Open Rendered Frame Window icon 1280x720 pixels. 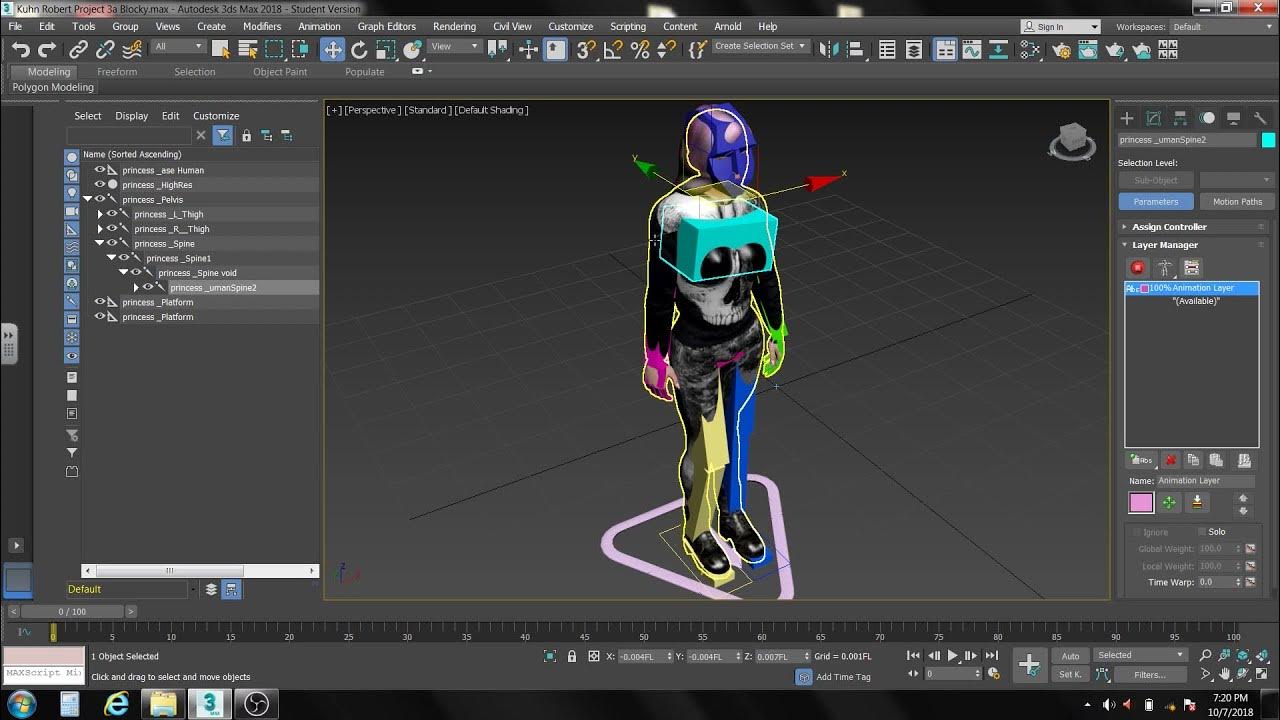1088,49
